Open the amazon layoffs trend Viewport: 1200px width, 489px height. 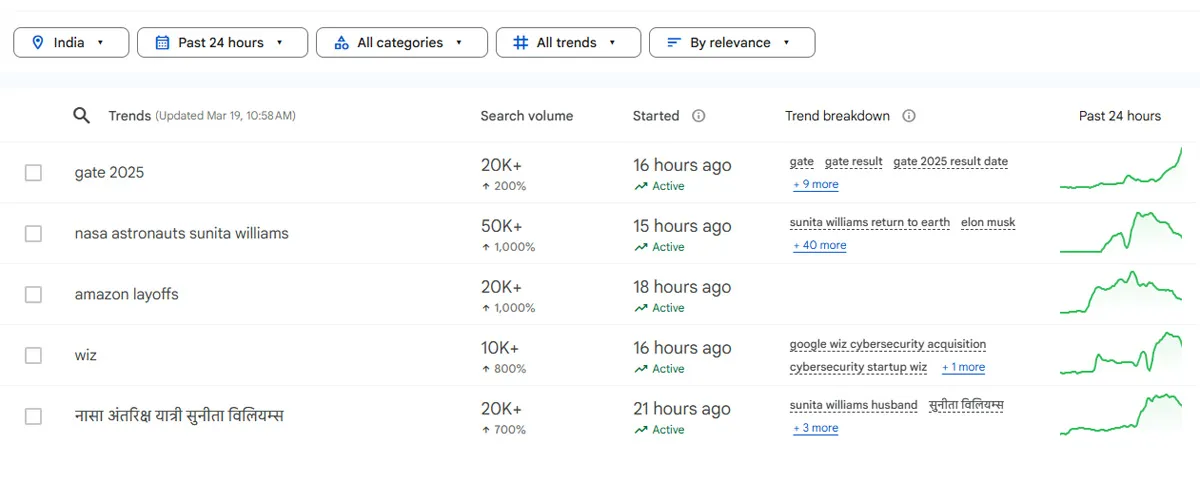127,295
